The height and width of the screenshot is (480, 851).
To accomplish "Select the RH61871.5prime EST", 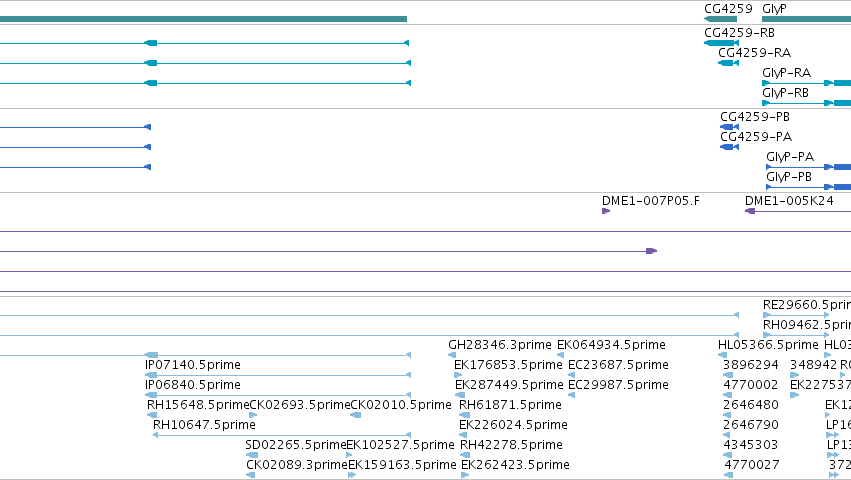I will click(x=465, y=415).
